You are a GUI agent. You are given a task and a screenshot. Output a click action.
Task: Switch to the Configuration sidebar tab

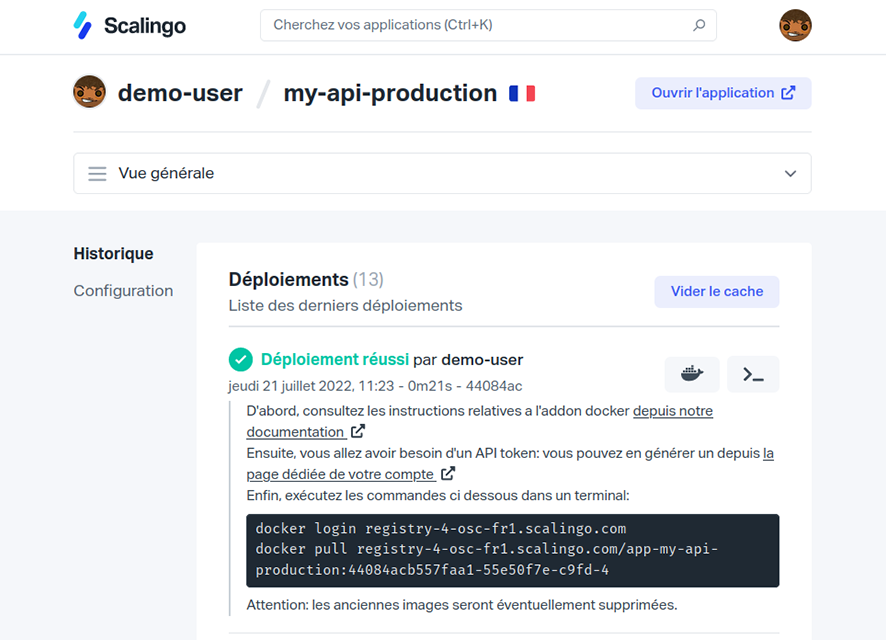pyautogui.click(x=123, y=291)
